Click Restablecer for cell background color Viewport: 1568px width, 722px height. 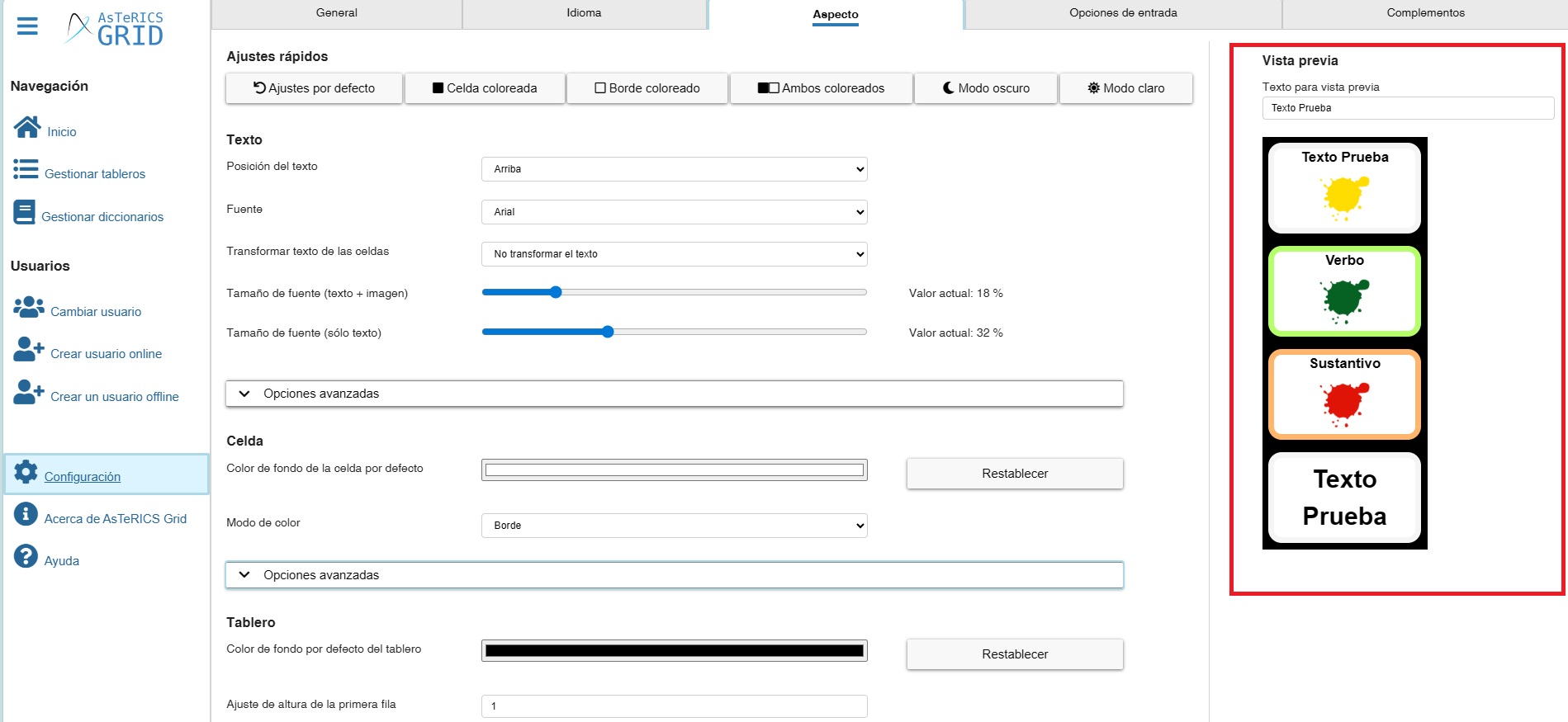(x=1014, y=474)
